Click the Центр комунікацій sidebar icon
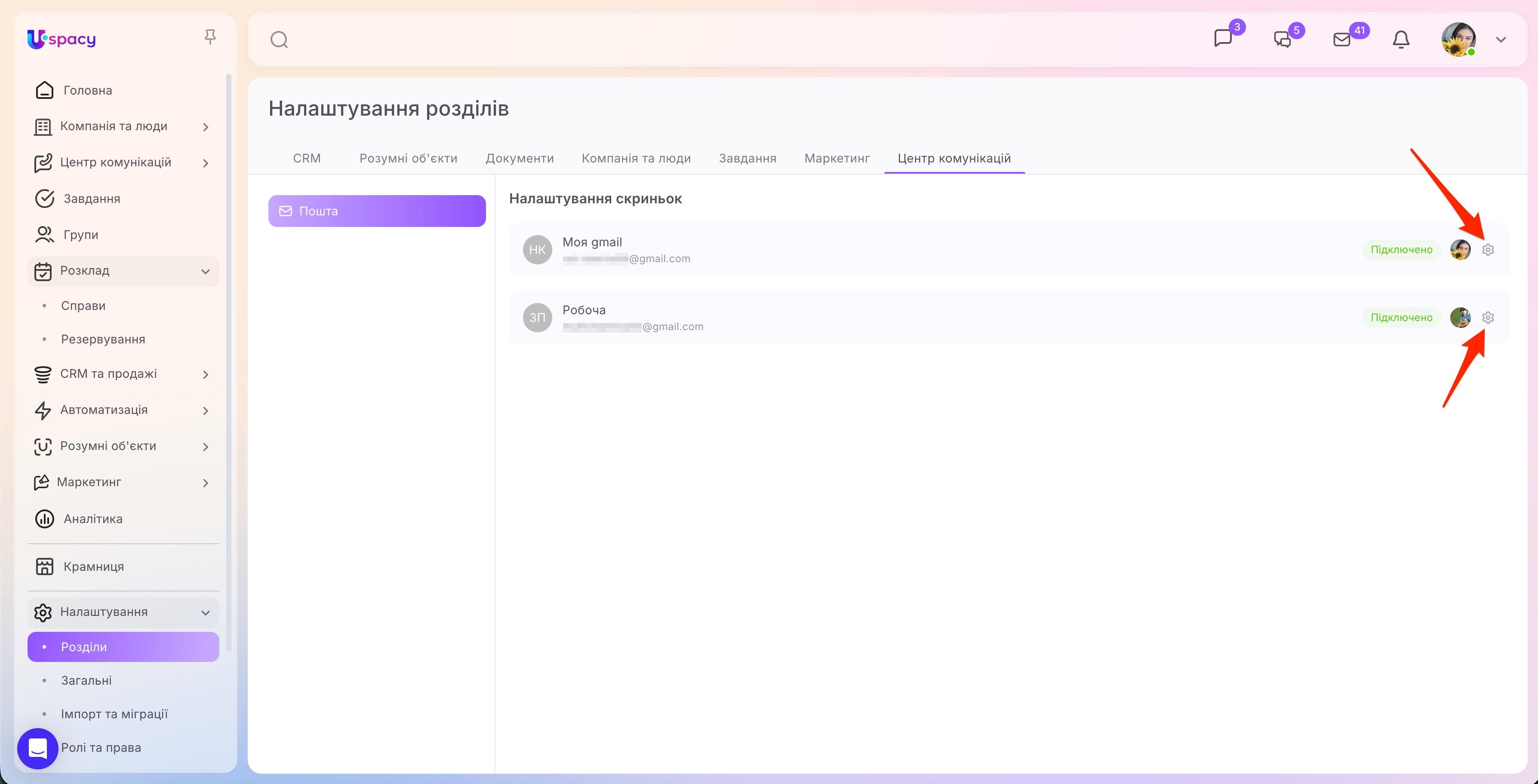 coord(43,163)
